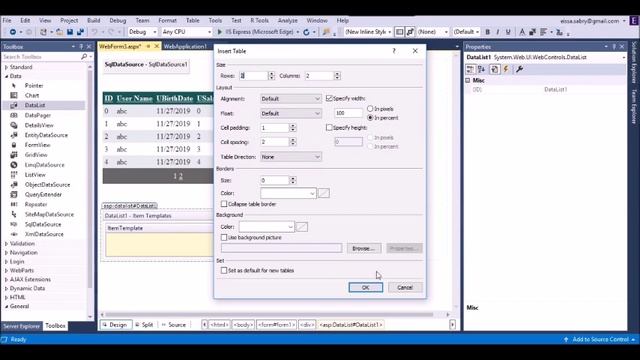Open the Table menu
The height and width of the screenshot is (360, 640).
click(193, 20)
